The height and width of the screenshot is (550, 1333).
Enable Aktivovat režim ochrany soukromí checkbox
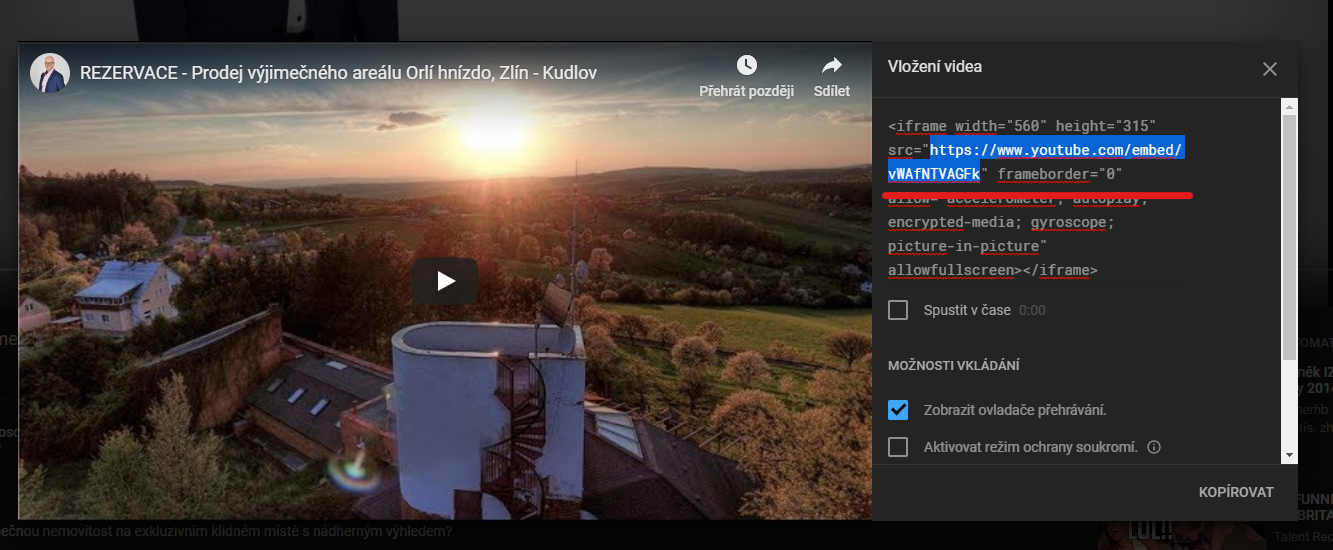(x=898, y=447)
